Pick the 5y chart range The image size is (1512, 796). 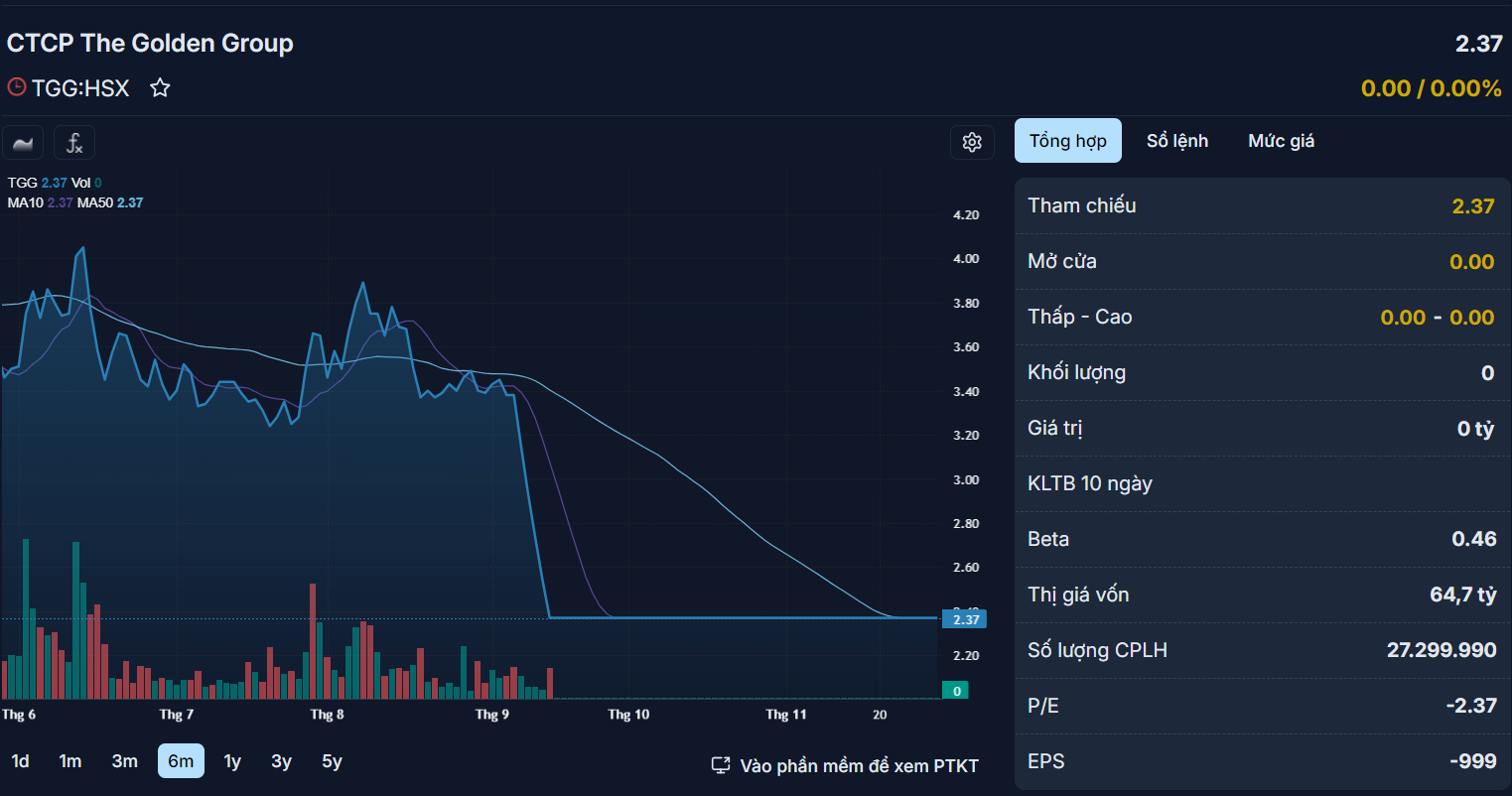[332, 761]
